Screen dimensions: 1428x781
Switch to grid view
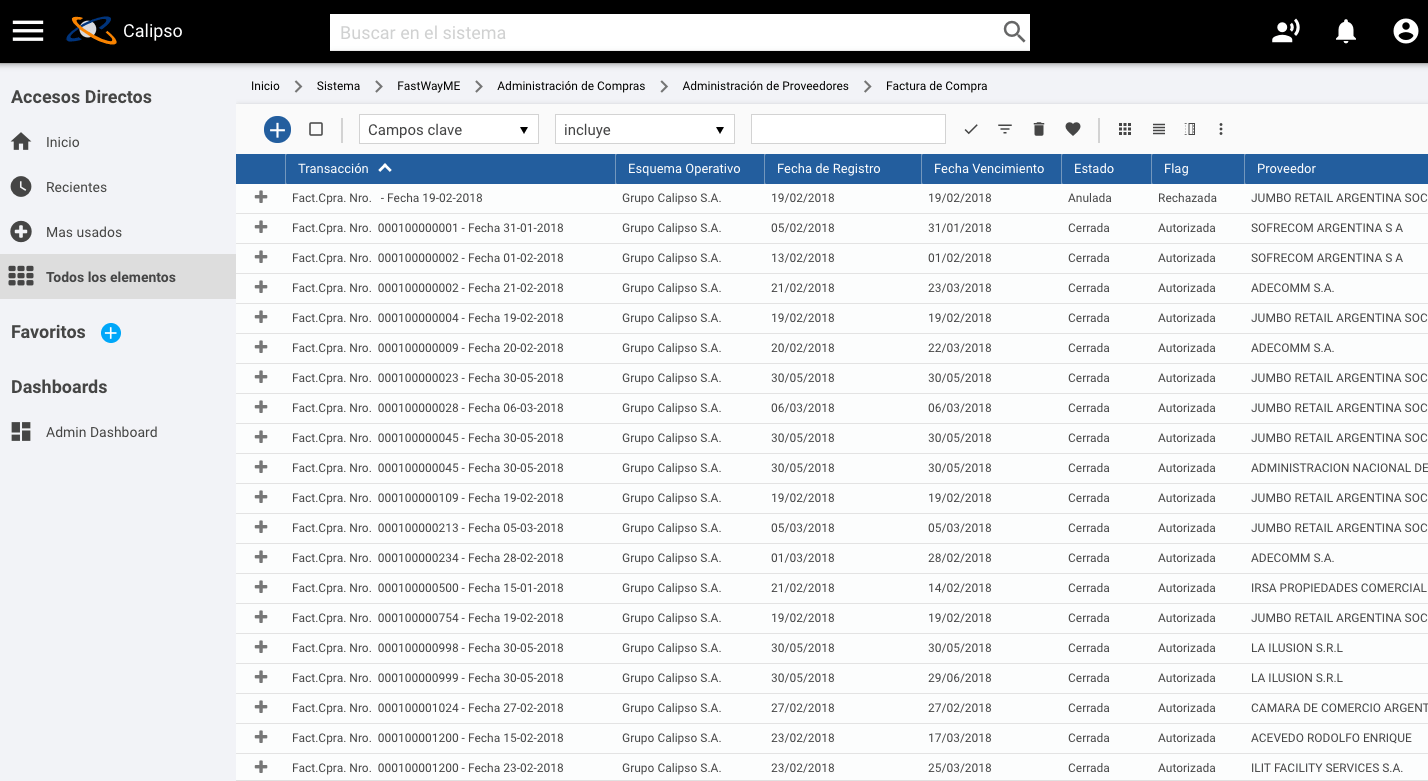[1125, 129]
